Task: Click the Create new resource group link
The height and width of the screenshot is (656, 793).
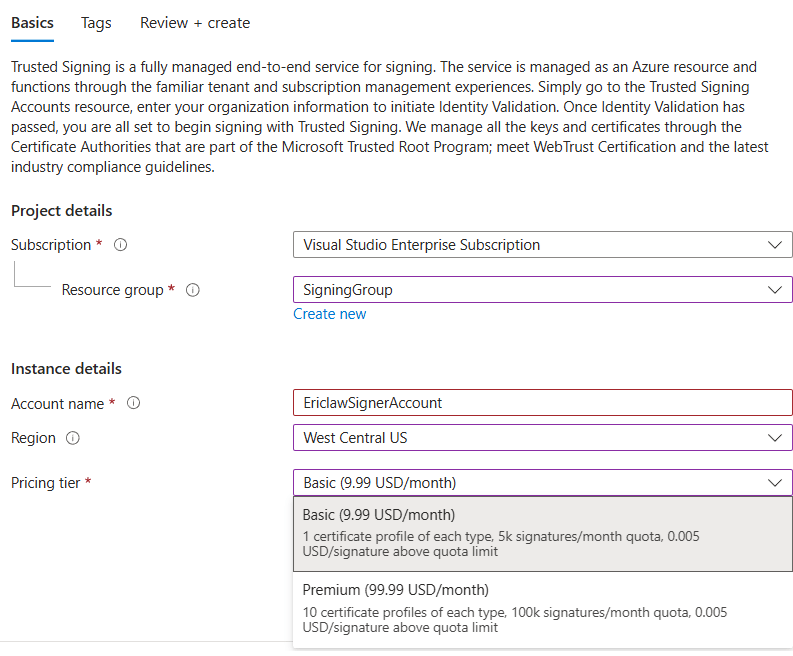Action: [x=330, y=314]
